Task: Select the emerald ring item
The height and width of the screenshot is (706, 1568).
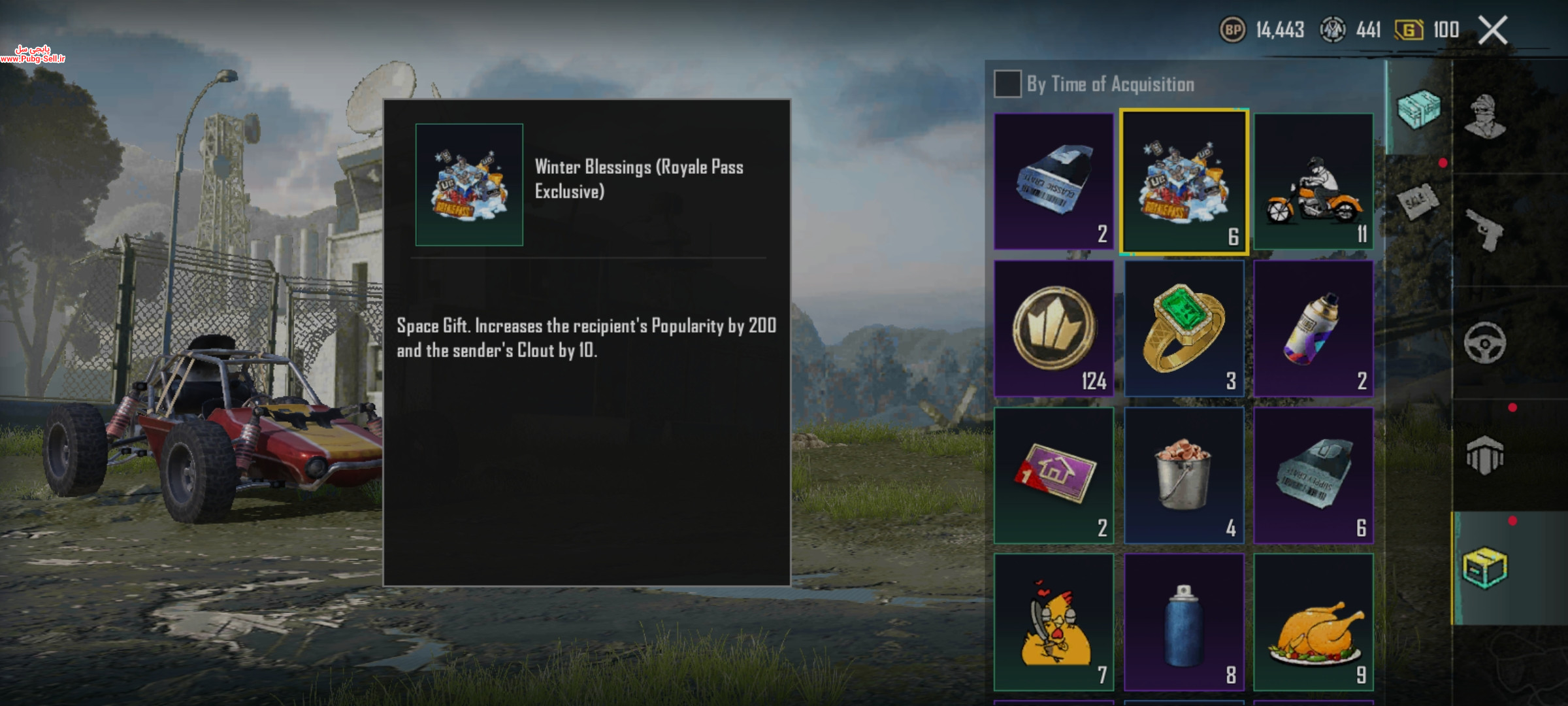Action: coord(1184,328)
